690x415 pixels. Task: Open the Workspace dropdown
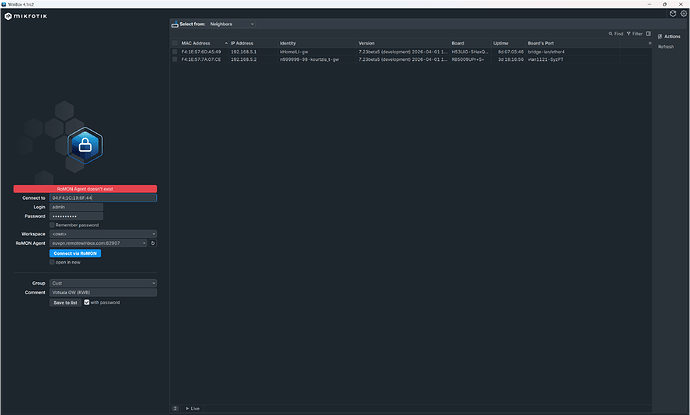point(103,234)
